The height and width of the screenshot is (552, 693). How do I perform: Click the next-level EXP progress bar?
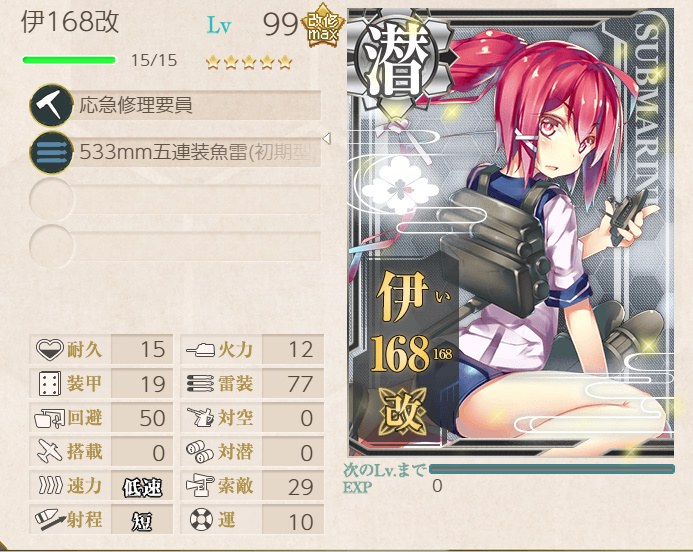click(x=552, y=469)
